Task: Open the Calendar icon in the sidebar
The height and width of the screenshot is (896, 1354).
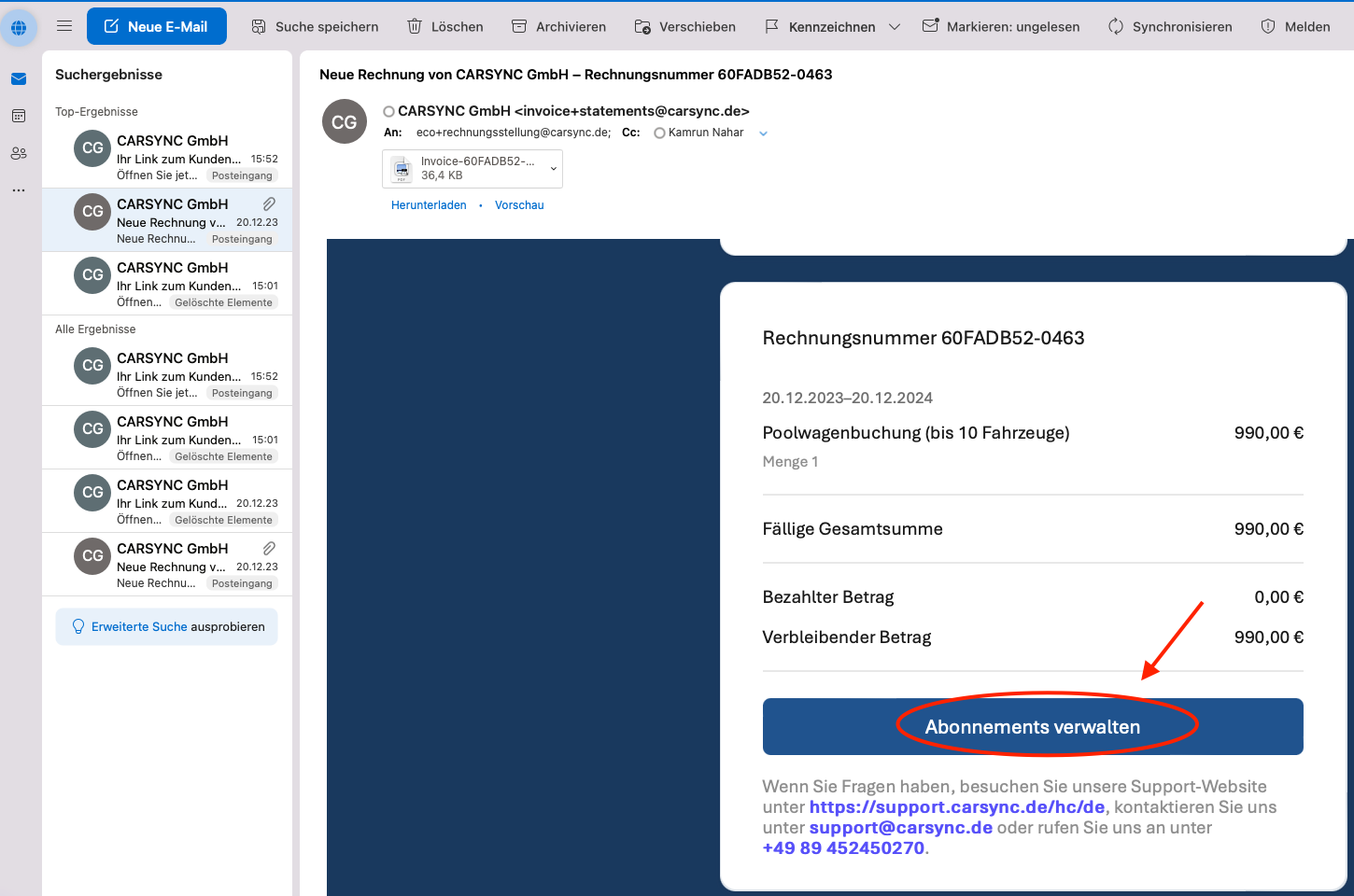Action: point(19,116)
